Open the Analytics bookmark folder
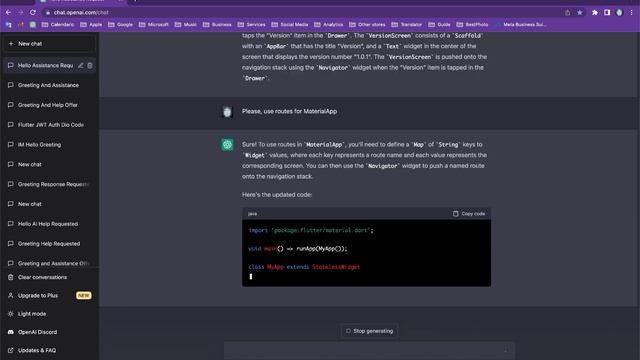Image resolution: width=640 pixels, height=360 pixels. tap(329, 24)
